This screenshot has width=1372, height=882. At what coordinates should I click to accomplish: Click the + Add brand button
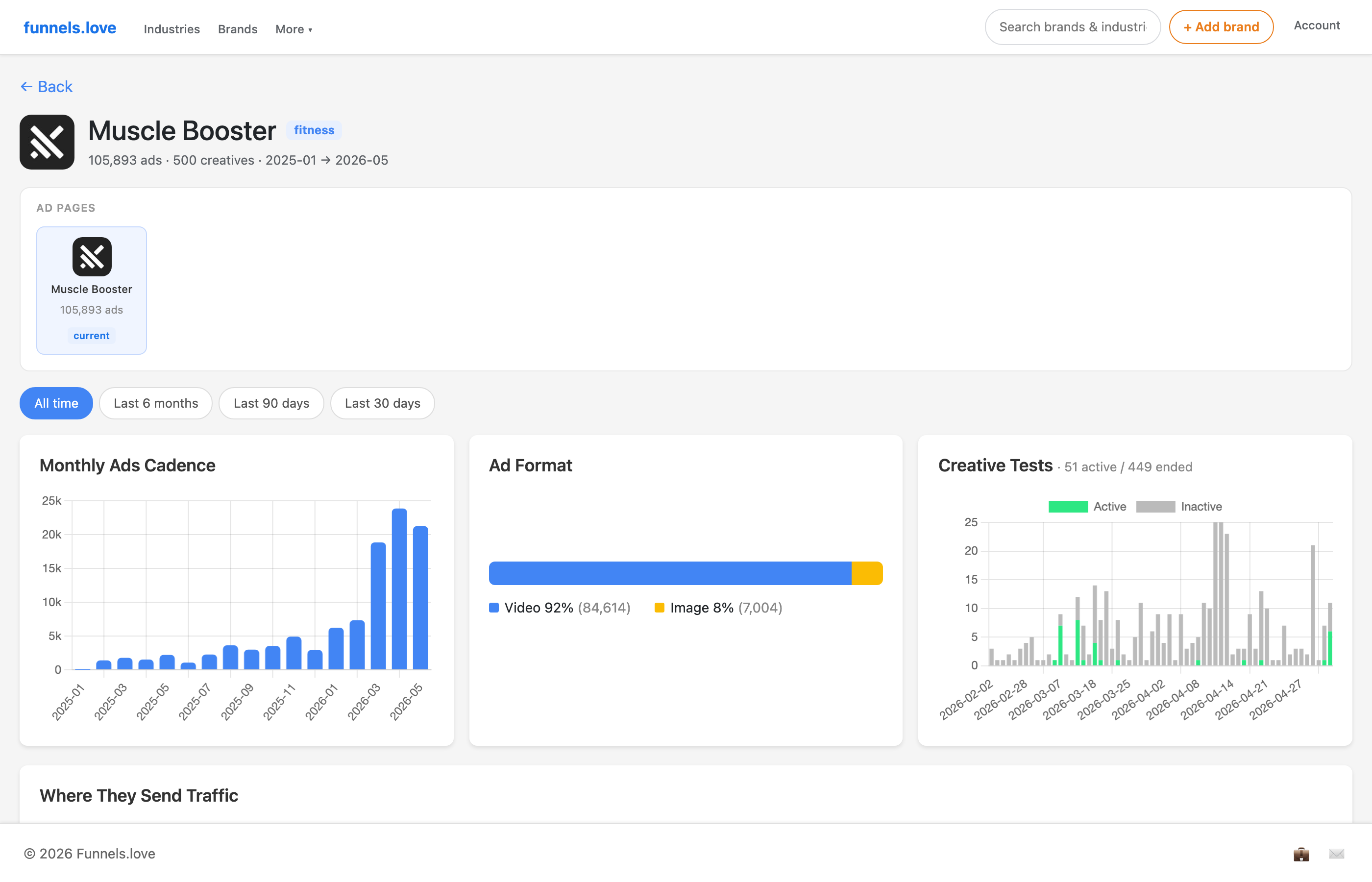pos(1221,27)
